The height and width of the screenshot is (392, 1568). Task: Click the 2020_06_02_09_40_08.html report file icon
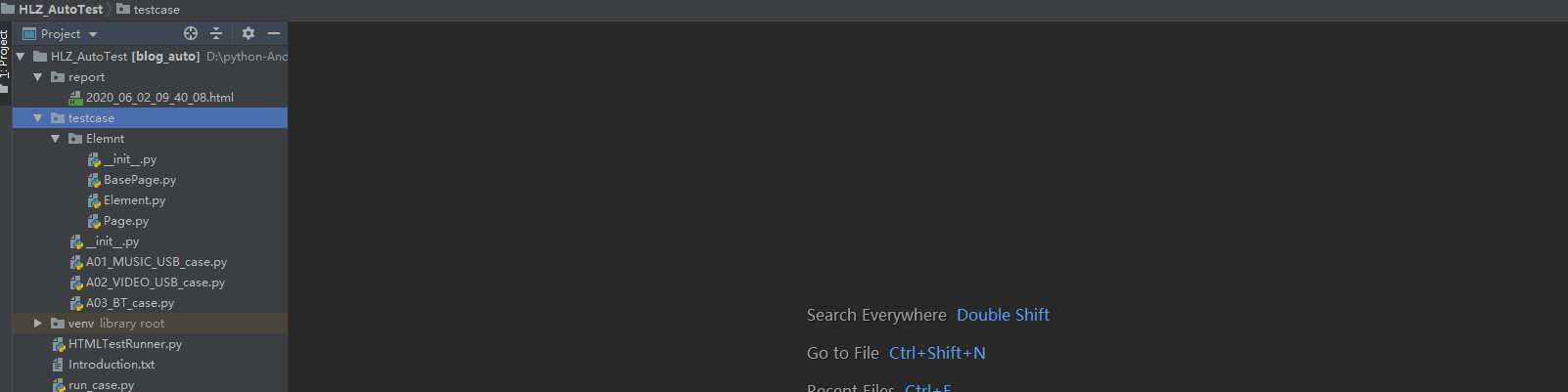coord(75,98)
